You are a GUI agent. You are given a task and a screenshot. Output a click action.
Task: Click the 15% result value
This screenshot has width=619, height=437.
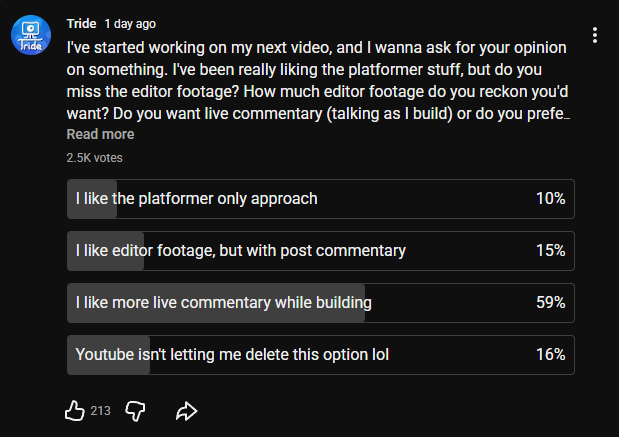550,250
